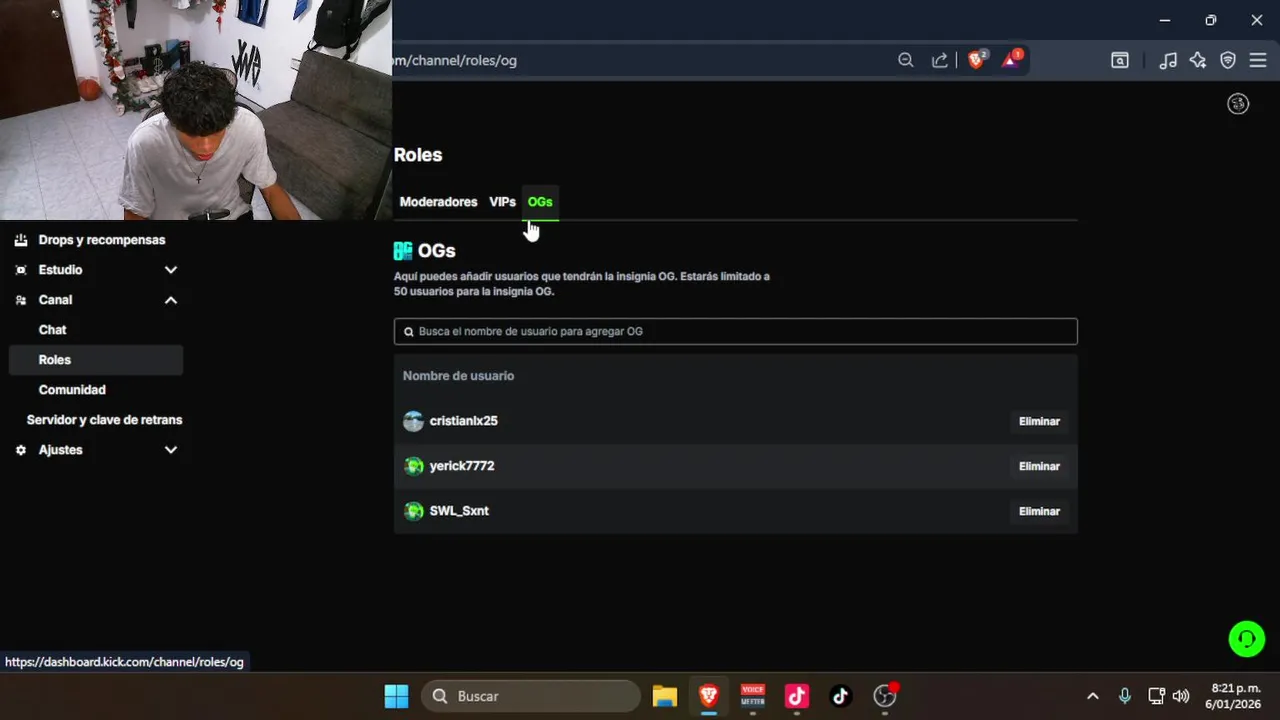
Task: Click the volume speaker tray icon
Action: (x=1181, y=696)
